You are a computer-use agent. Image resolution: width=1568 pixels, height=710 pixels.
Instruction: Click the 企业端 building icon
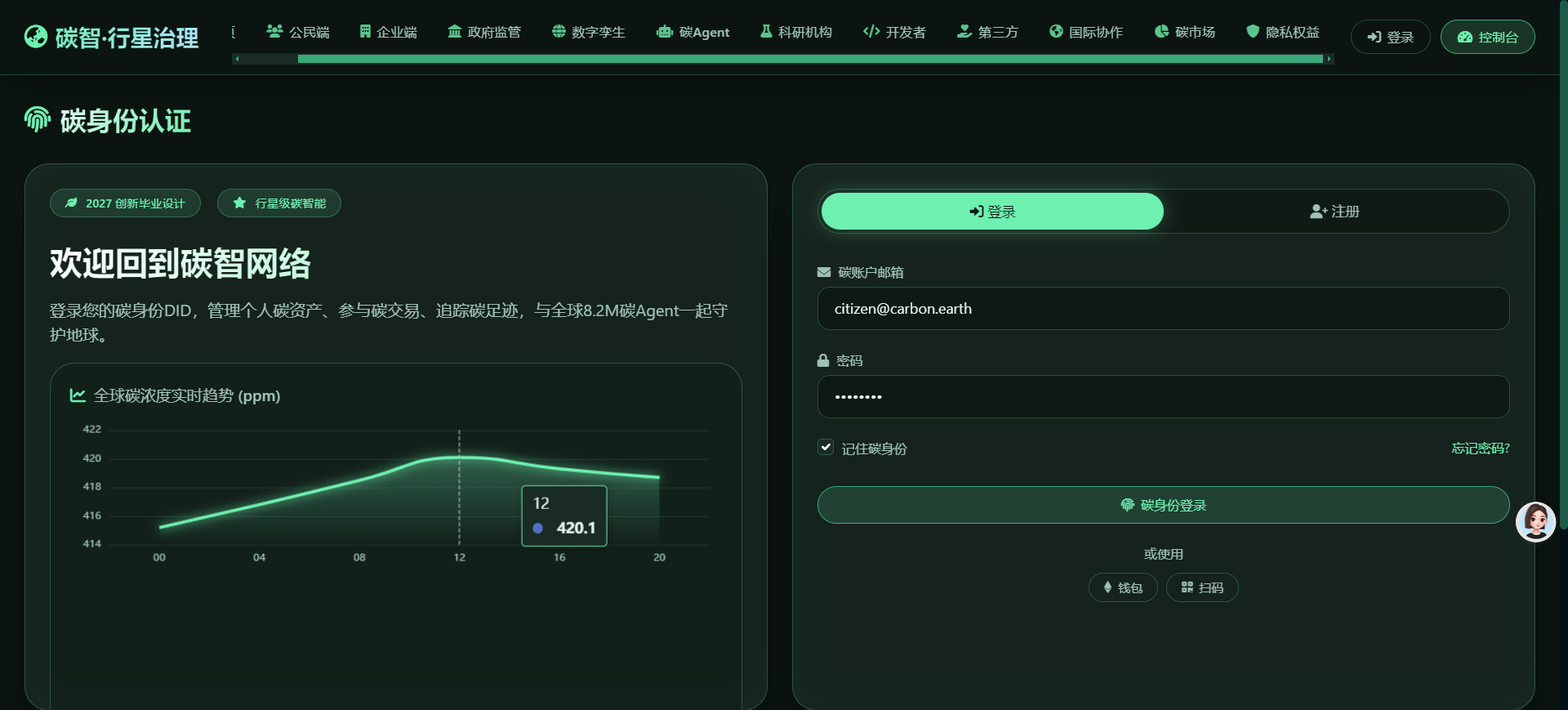click(365, 31)
